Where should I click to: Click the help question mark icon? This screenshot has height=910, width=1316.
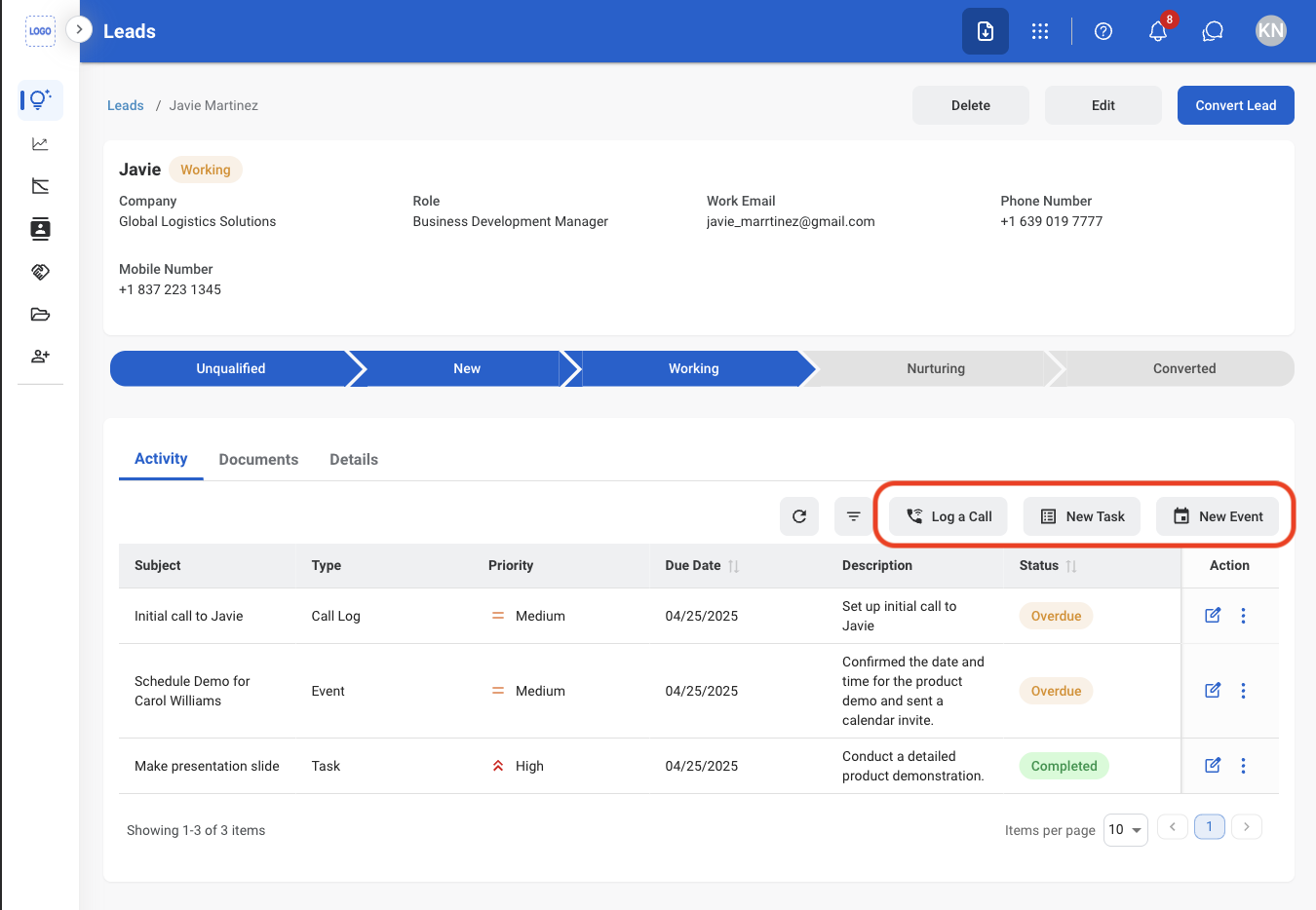[1103, 31]
